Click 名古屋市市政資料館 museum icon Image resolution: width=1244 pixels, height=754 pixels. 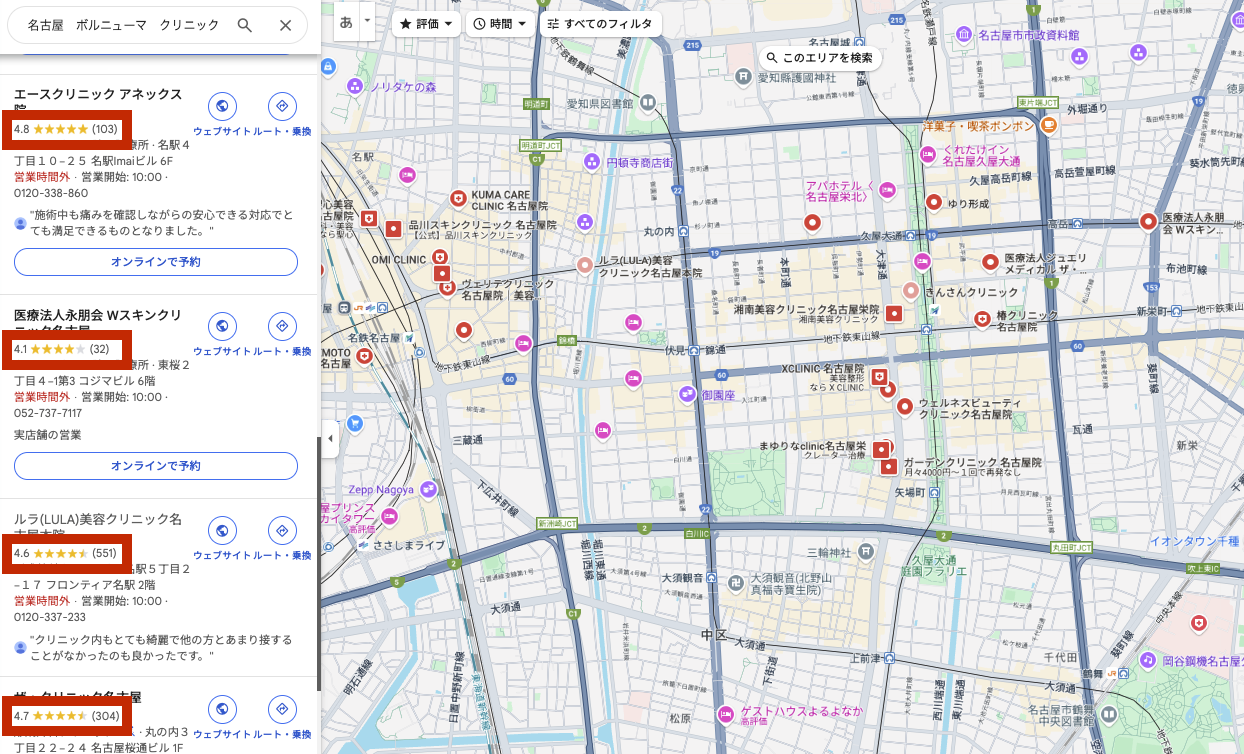coord(965,34)
